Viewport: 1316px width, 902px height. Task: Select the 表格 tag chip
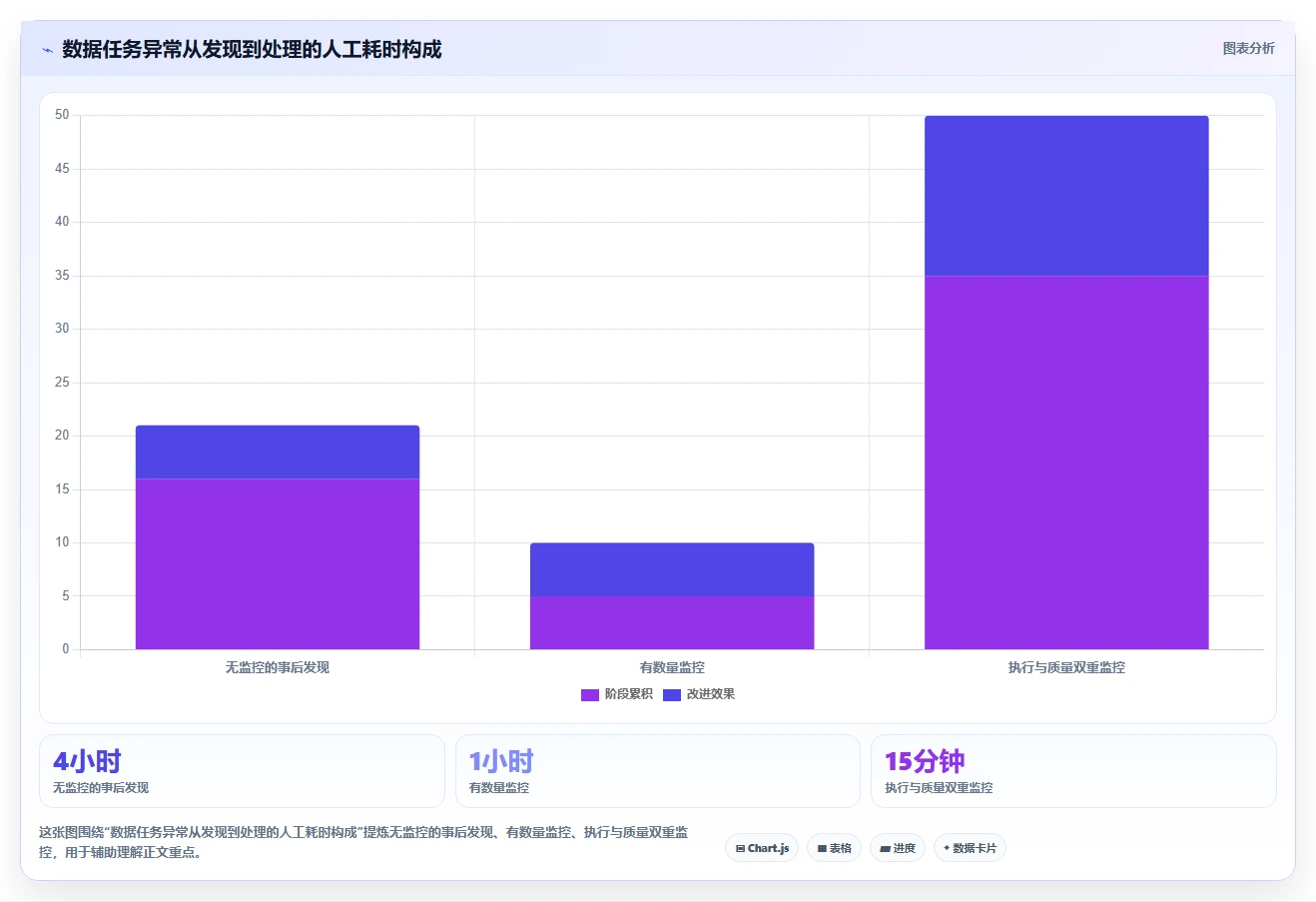(834, 848)
